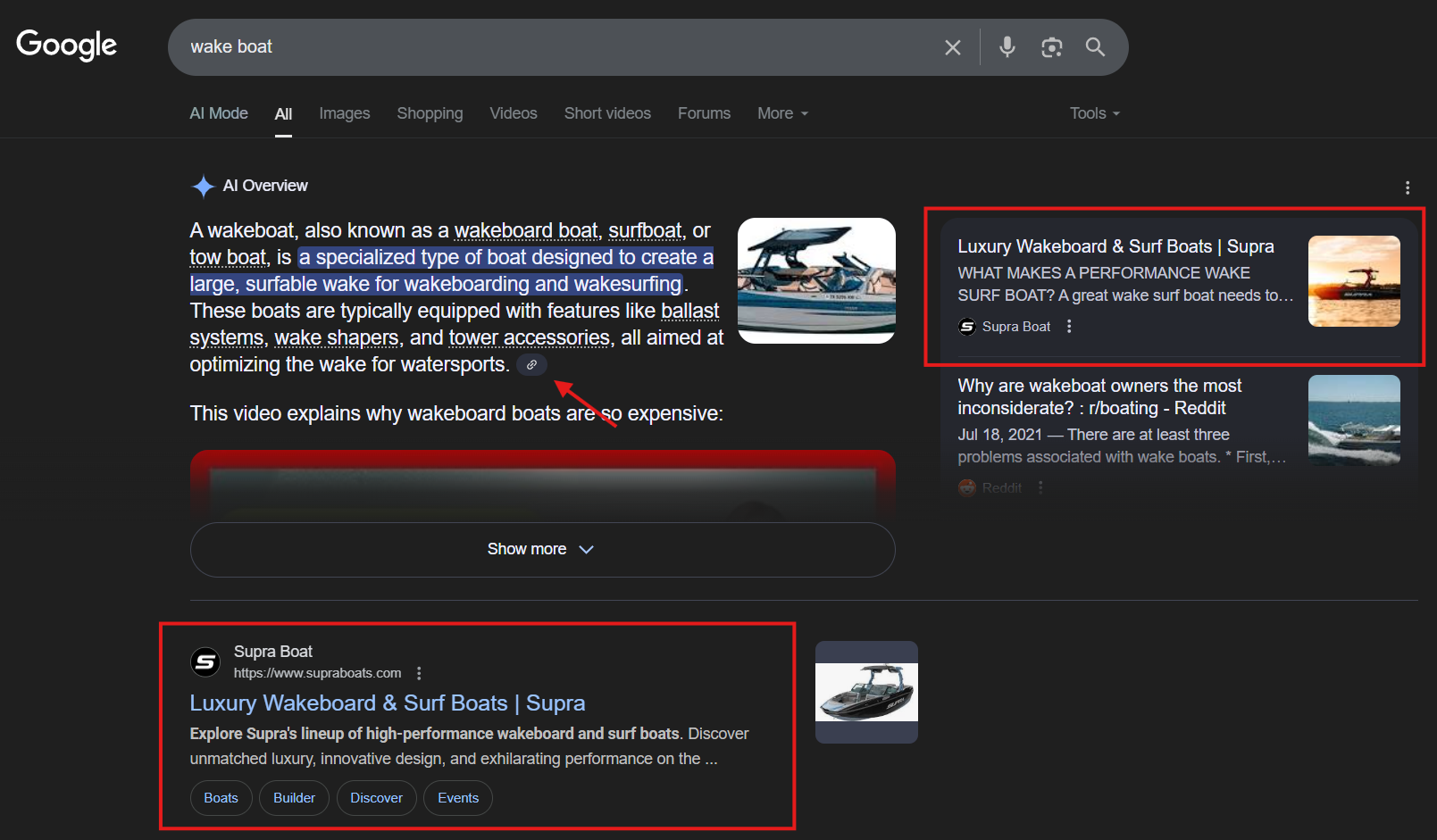Click the surfboat underlined term
This screenshot has width=1437, height=840.
pos(645,230)
